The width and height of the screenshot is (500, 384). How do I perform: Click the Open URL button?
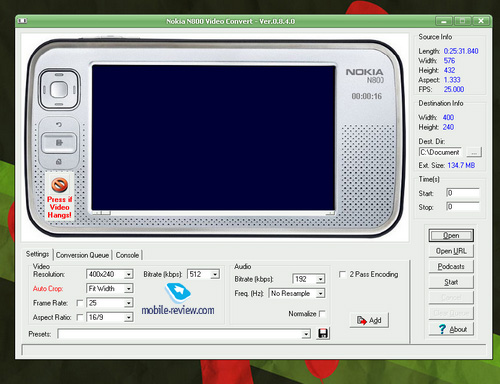(451, 251)
